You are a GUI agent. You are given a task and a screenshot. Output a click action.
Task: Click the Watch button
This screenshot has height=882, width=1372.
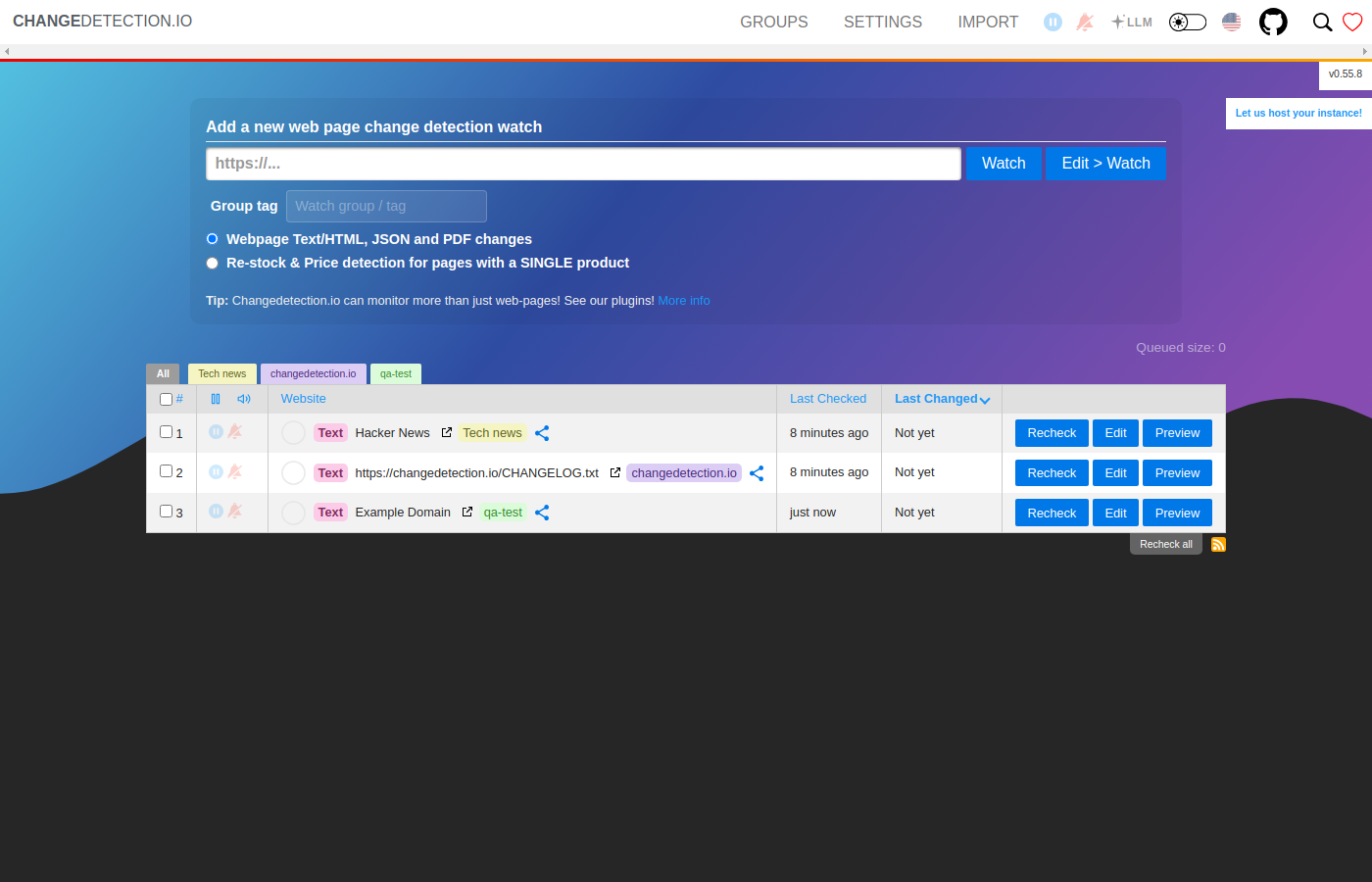pyautogui.click(x=1004, y=164)
